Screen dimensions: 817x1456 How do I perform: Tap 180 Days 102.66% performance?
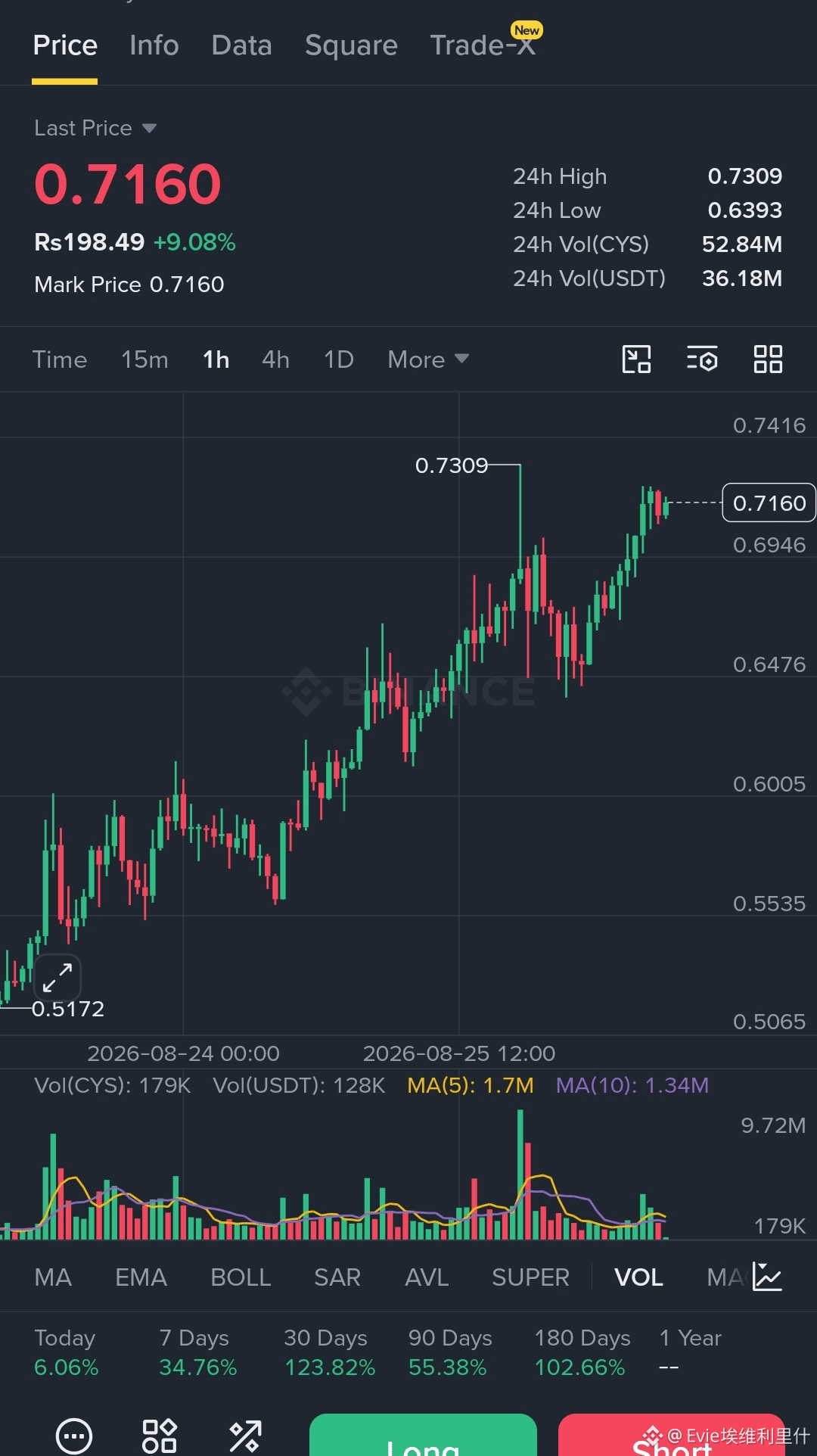coord(582,1352)
